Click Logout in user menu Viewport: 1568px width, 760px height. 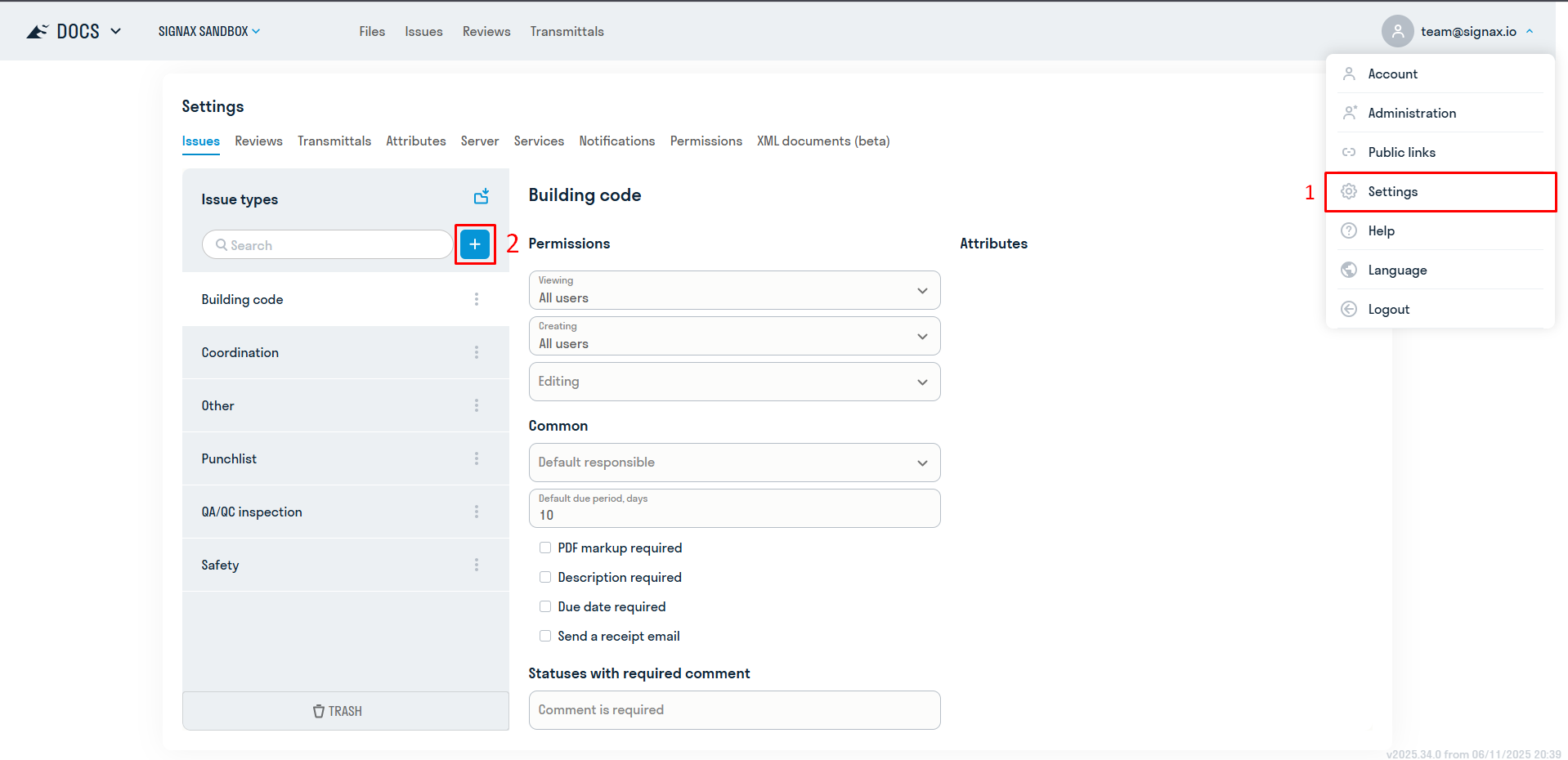[x=1440, y=309]
